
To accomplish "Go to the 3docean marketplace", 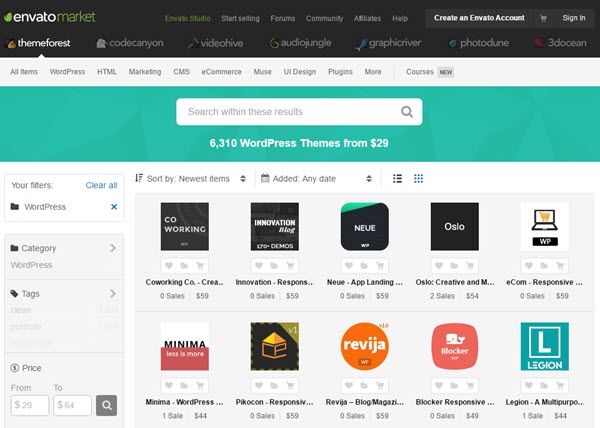I will click(561, 42).
